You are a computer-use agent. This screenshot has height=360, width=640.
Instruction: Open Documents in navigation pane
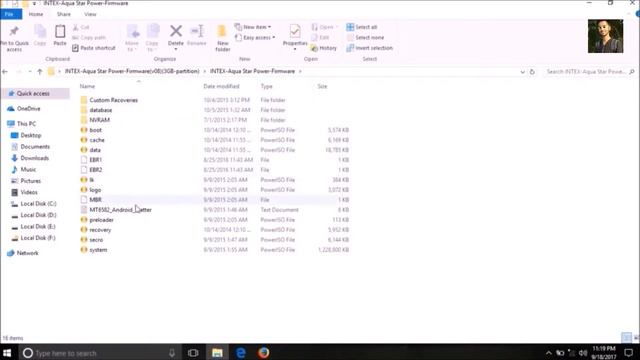coord(31,147)
